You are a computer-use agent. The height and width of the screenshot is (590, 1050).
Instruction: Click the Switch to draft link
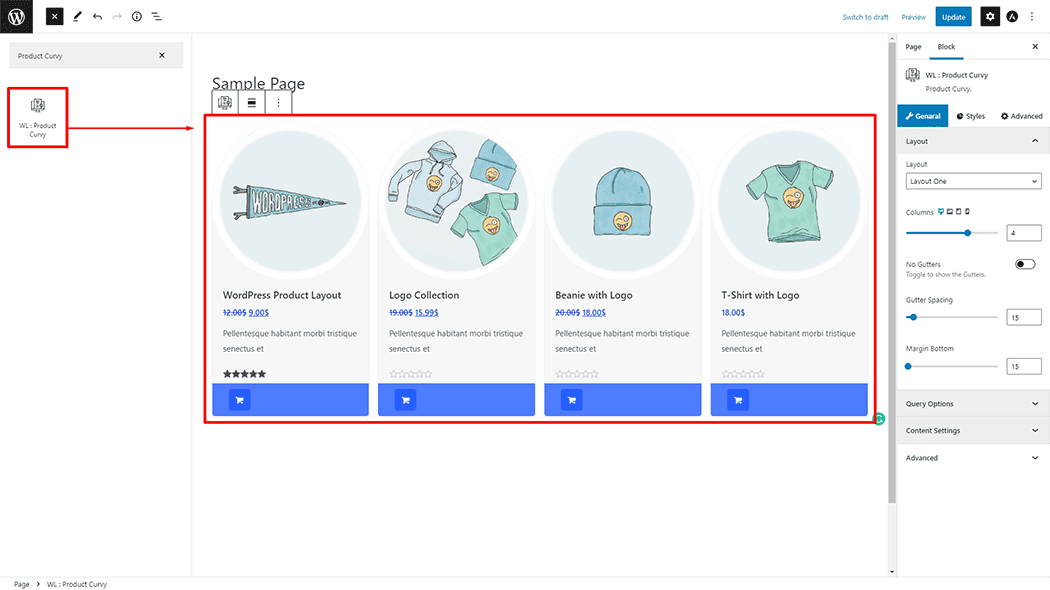(865, 17)
